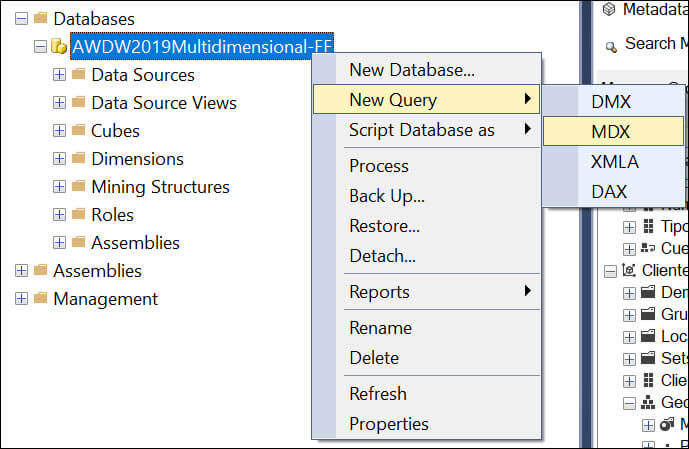Collapse the Databases tree node
Screen dimensions: 689x449
click(22, 18)
